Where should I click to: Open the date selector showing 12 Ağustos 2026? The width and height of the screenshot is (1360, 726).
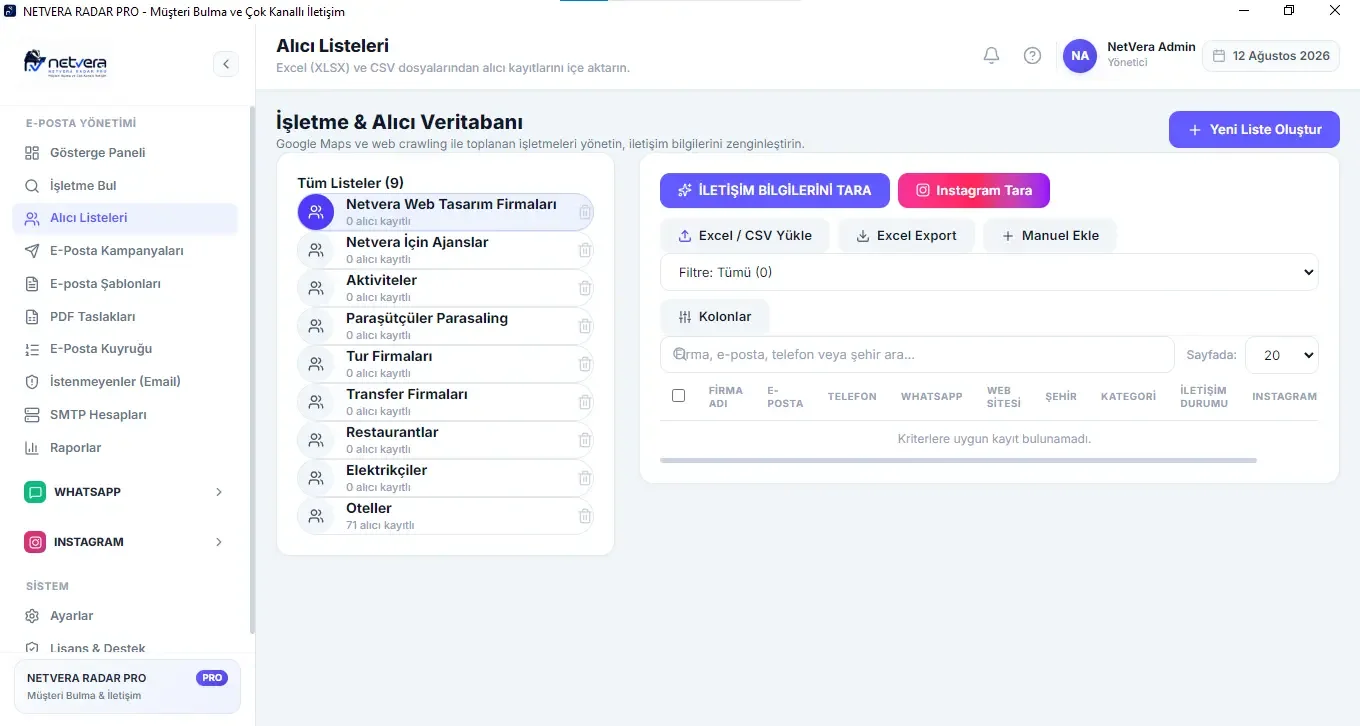(x=1271, y=56)
